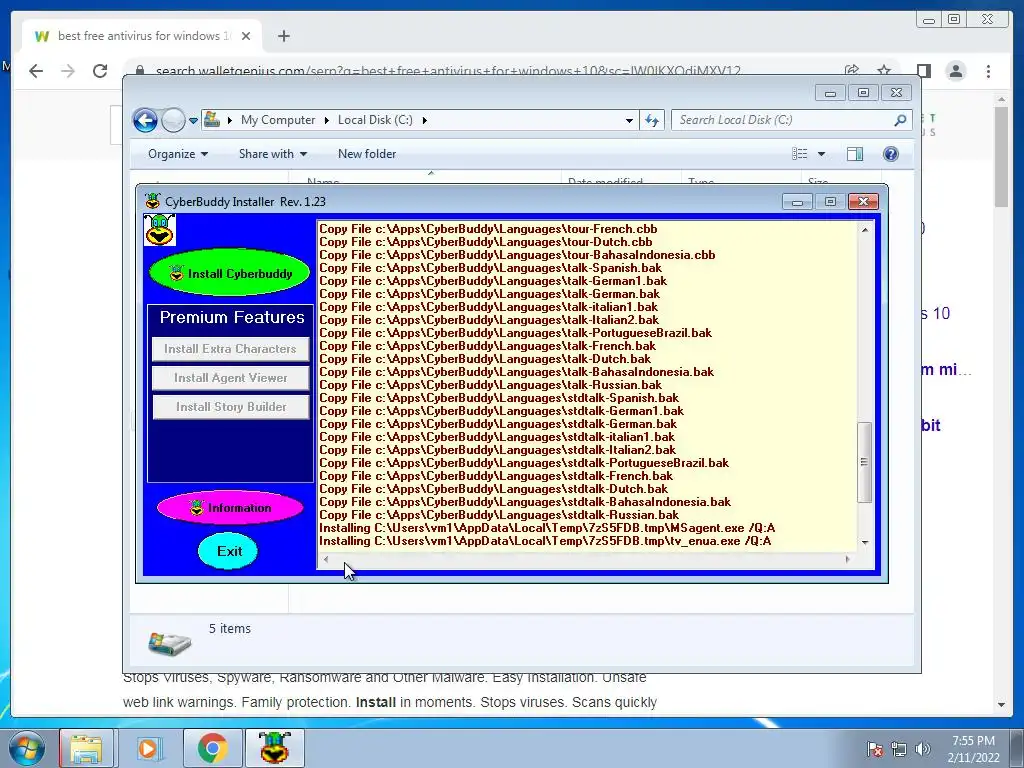Toggle Chrome side panel icon
1024x768 pixels.
[x=923, y=71]
